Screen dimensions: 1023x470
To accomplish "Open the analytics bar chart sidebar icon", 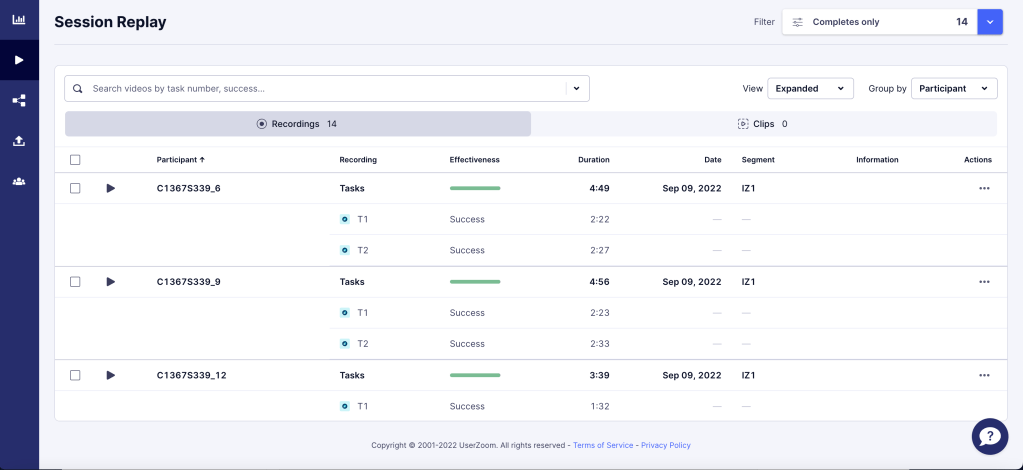I will pyautogui.click(x=19, y=19).
